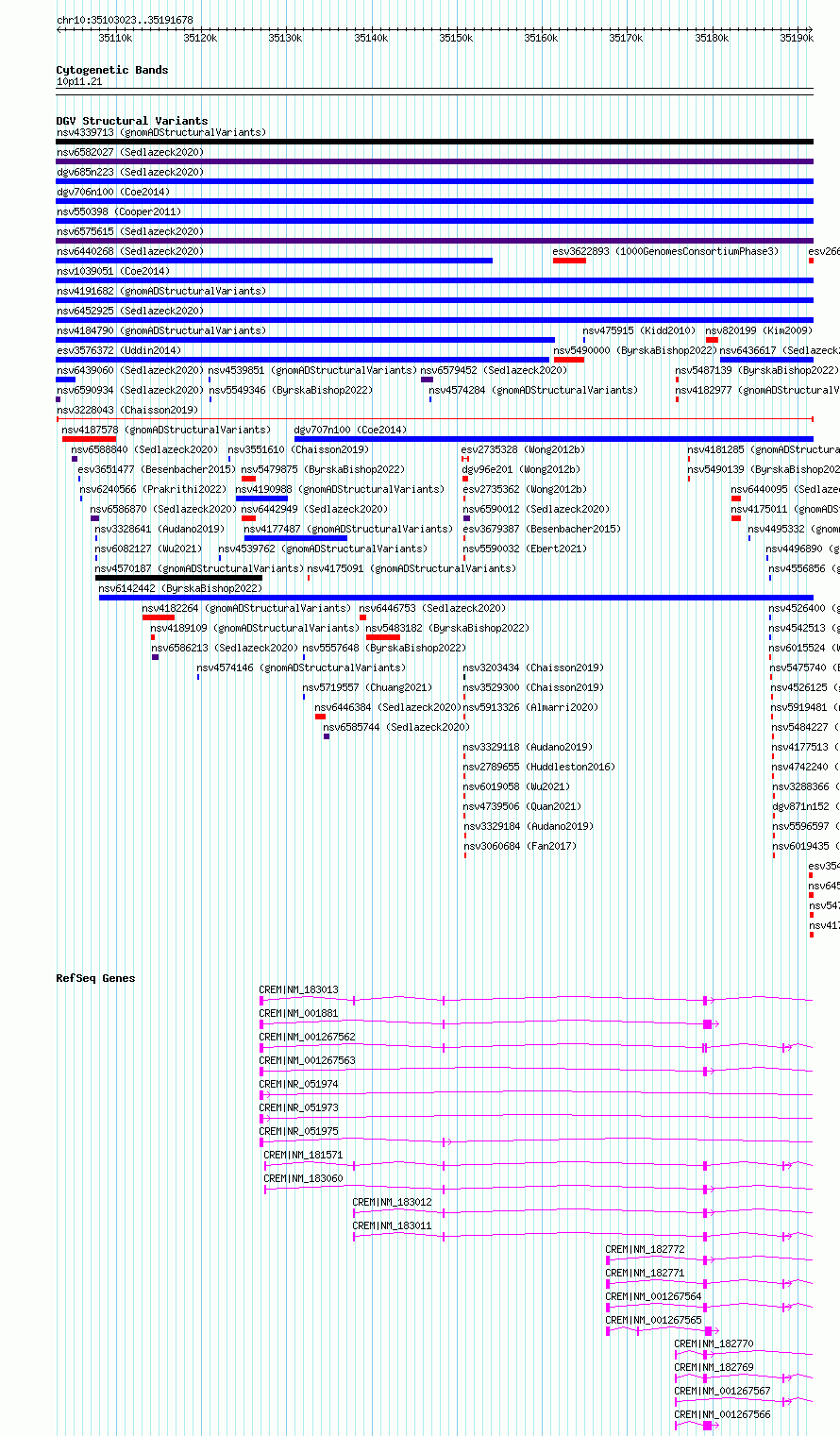
Task: Open variant nsv6575615 label
Action: tap(130, 231)
